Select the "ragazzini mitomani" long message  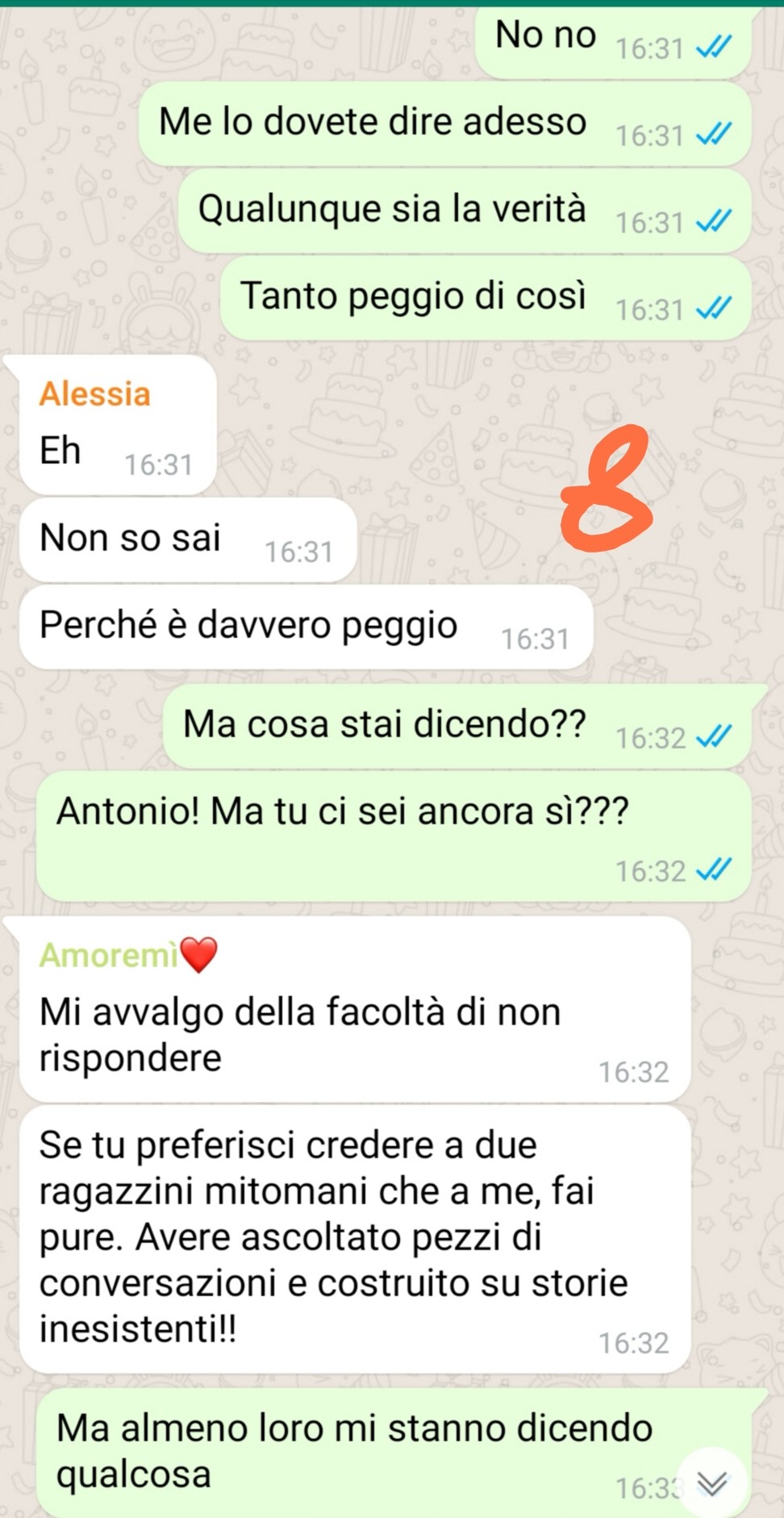pos(355,1239)
